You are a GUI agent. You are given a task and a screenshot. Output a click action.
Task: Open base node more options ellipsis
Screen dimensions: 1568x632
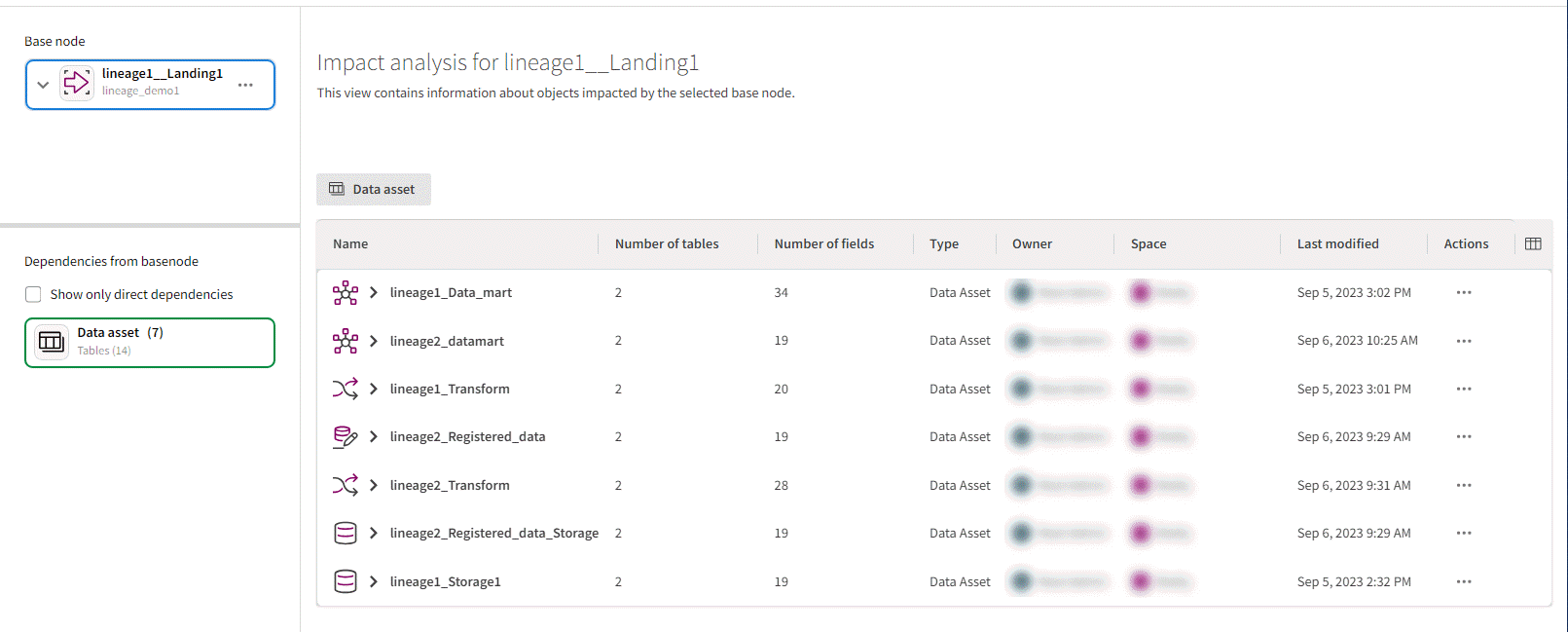245,85
